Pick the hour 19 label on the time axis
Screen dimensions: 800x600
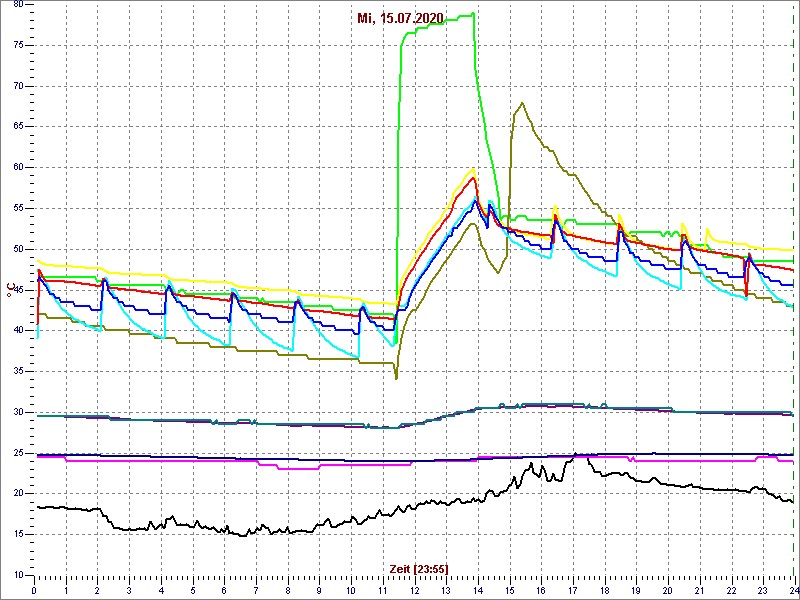(635, 591)
